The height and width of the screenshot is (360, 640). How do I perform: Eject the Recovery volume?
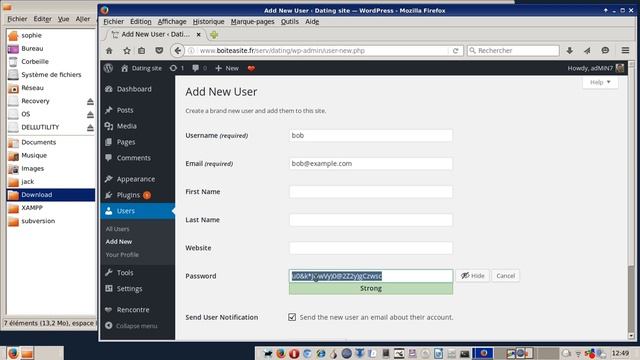point(90,101)
